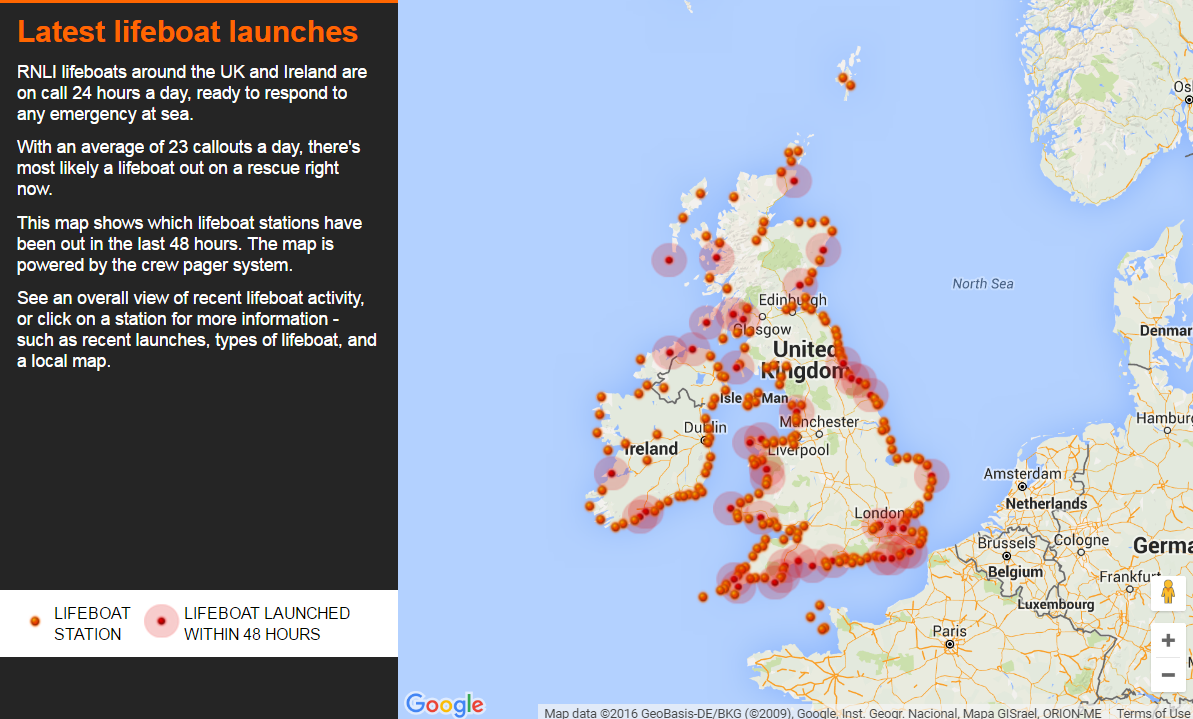Viewport: 1193px width, 719px height.
Task: Click the 'LIFEBOAT LAUNCHED WITHIN 48 HOURS' legend label
Action: pyautogui.click(x=267, y=624)
